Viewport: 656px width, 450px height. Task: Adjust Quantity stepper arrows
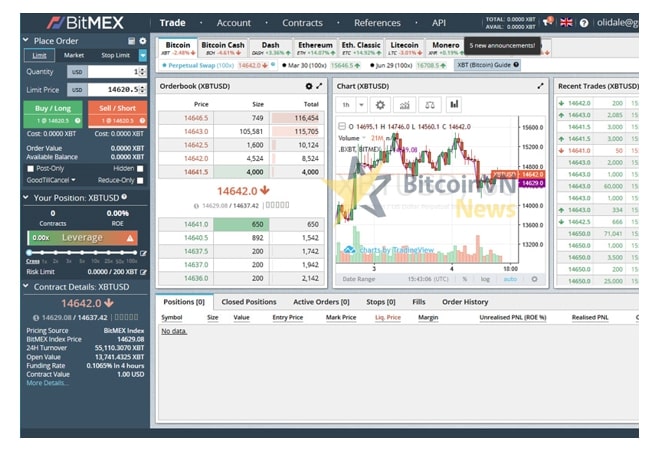(x=143, y=72)
